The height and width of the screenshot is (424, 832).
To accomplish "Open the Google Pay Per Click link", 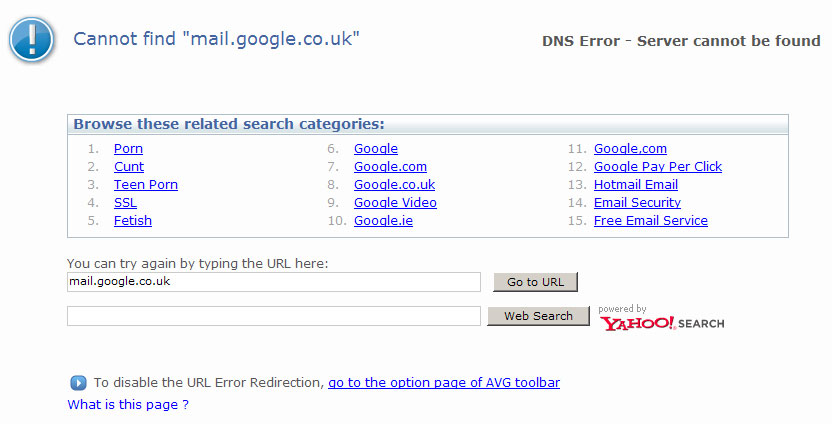I will 657,167.
